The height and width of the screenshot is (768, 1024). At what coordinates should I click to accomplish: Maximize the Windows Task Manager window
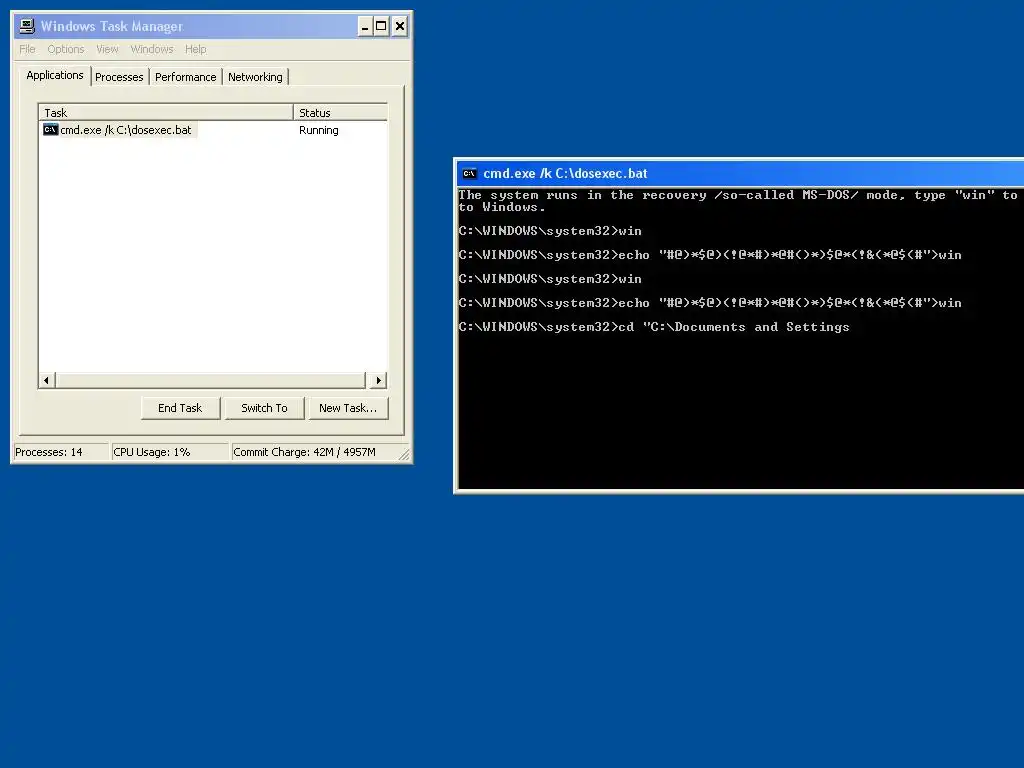point(381,26)
